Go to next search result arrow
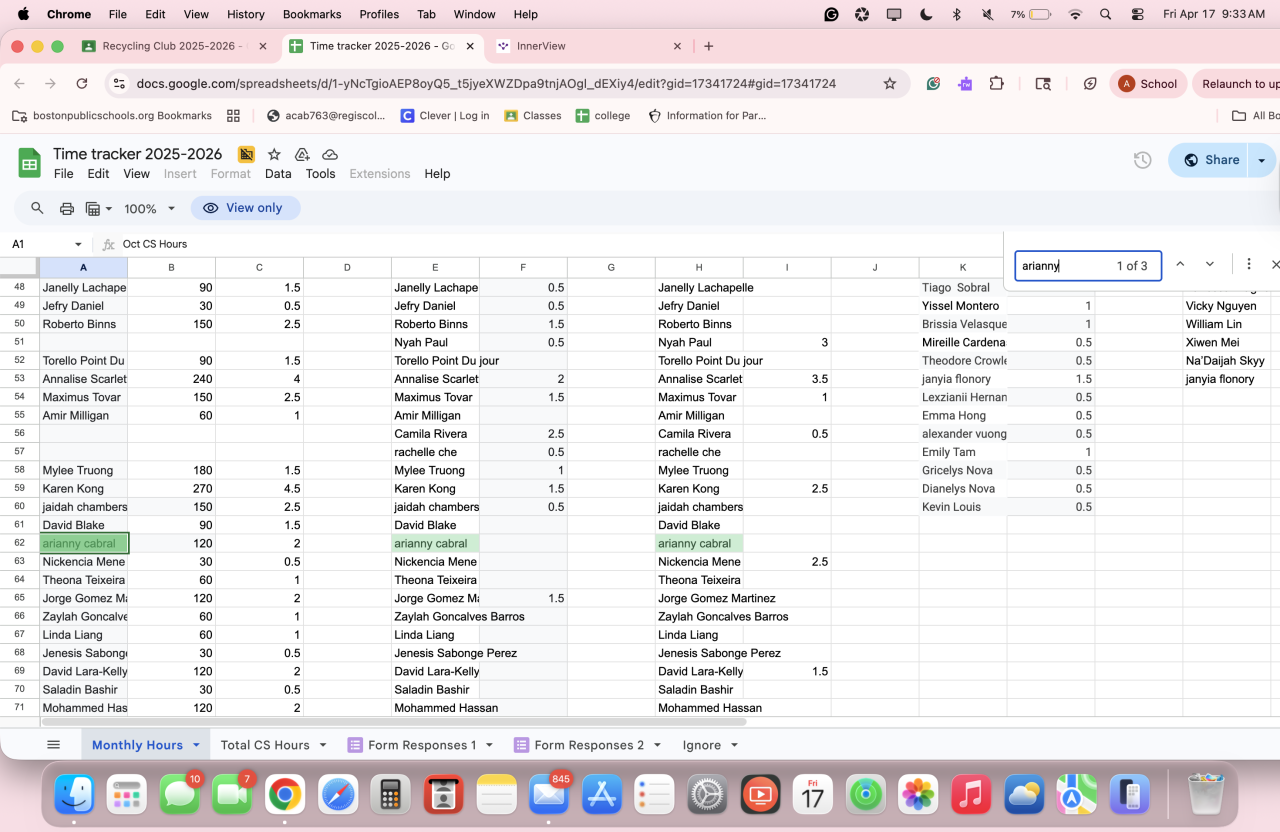The width and height of the screenshot is (1280, 832). pos(1210,265)
